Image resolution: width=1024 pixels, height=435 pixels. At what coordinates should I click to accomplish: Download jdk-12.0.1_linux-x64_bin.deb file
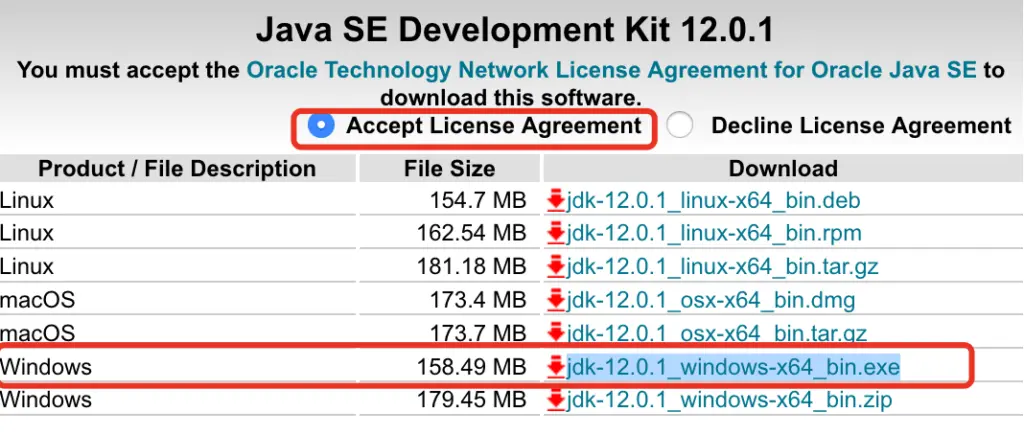713,200
